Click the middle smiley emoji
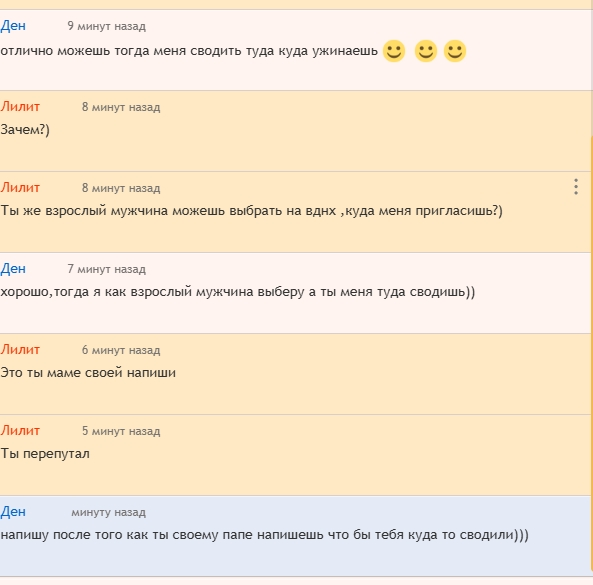 [x=426, y=51]
